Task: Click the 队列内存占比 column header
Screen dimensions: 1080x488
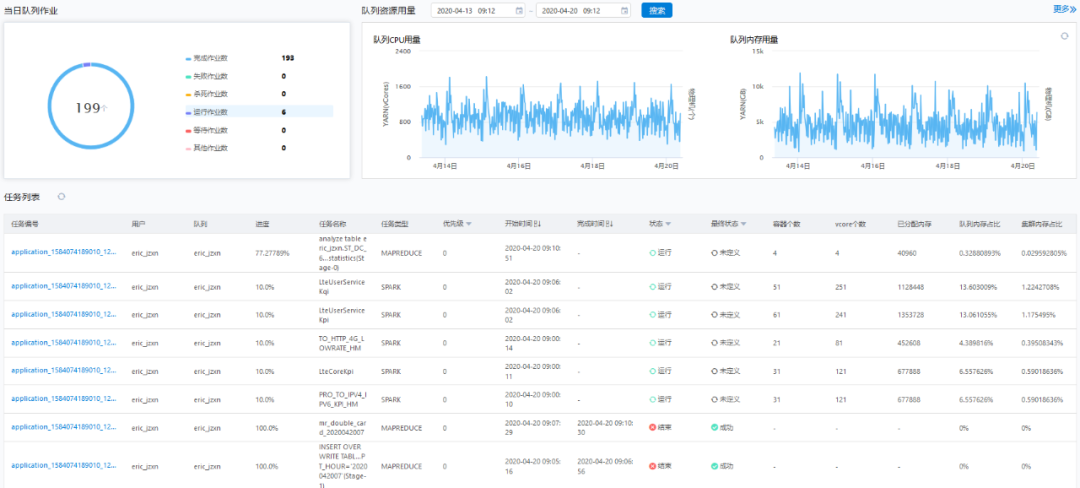Action: [x=980, y=224]
